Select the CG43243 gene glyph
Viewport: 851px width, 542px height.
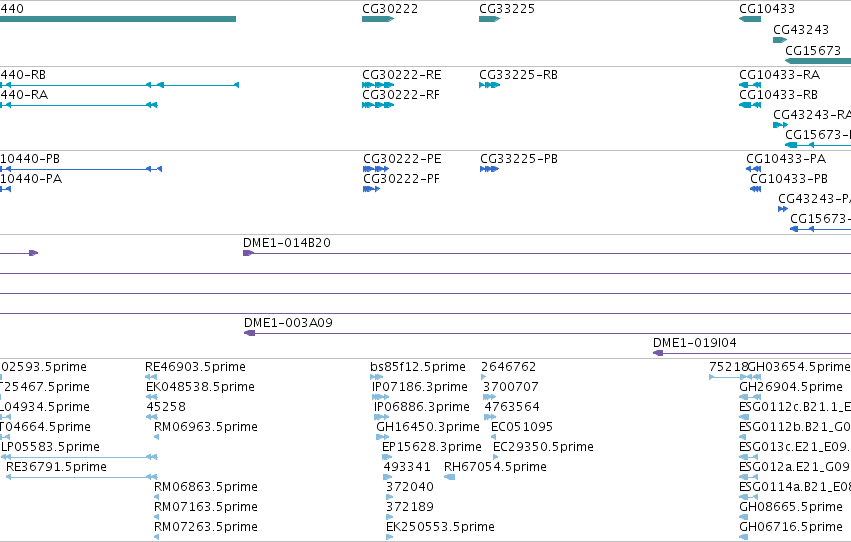click(x=780, y=40)
